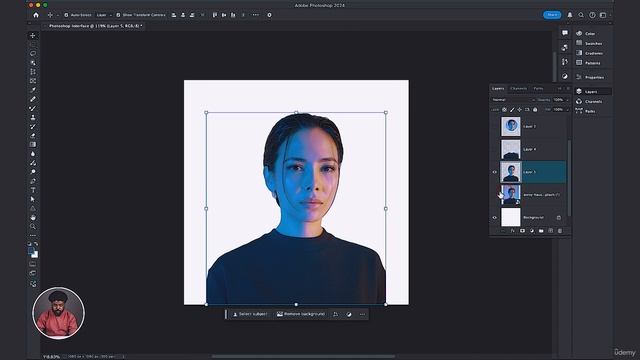The height and width of the screenshot is (360, 640).
Task: Select the Brush tool
Action: coord(33,108)
